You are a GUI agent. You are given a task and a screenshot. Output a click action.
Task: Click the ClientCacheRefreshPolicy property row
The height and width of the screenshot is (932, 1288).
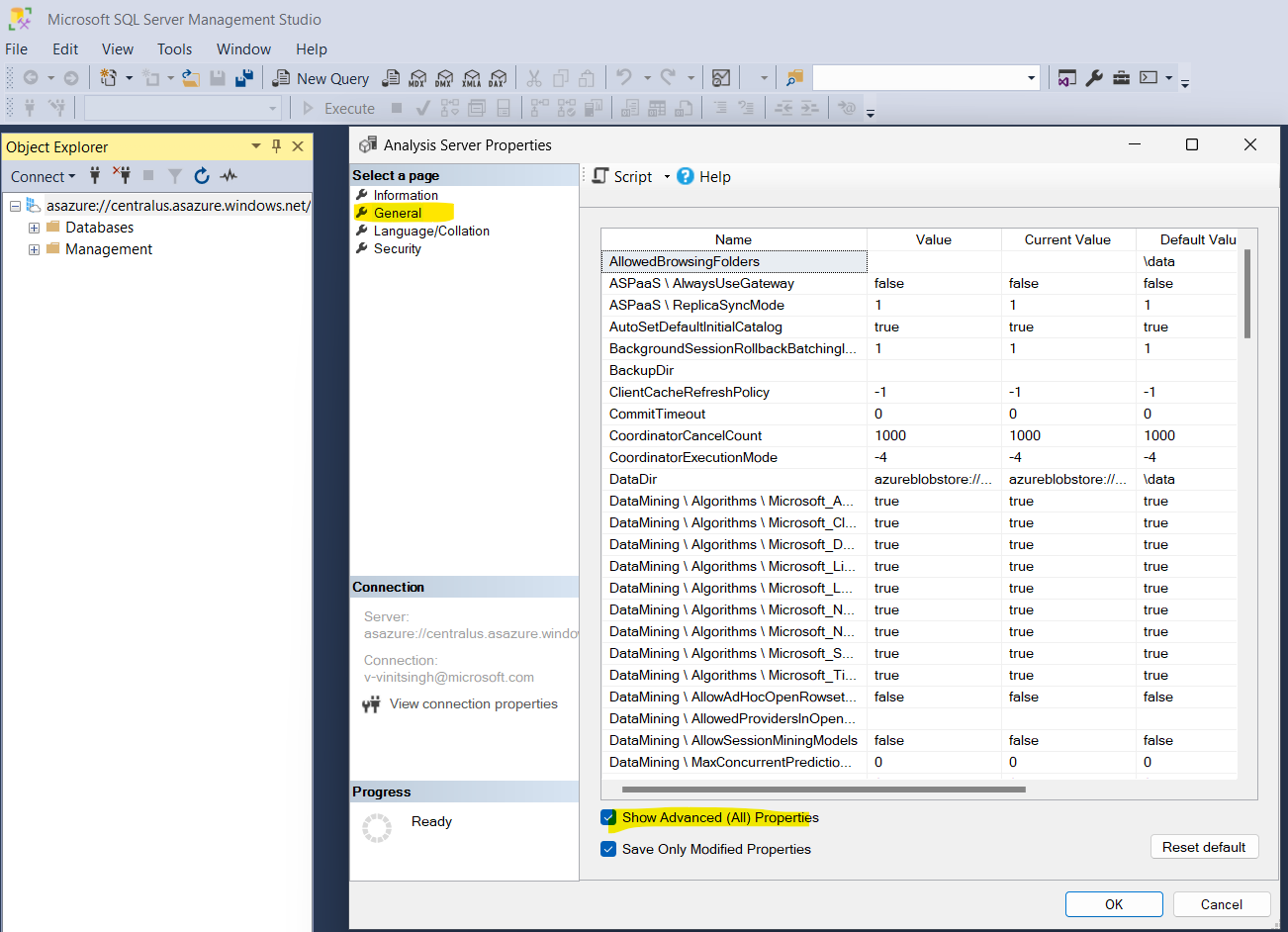tap(919, 392)
